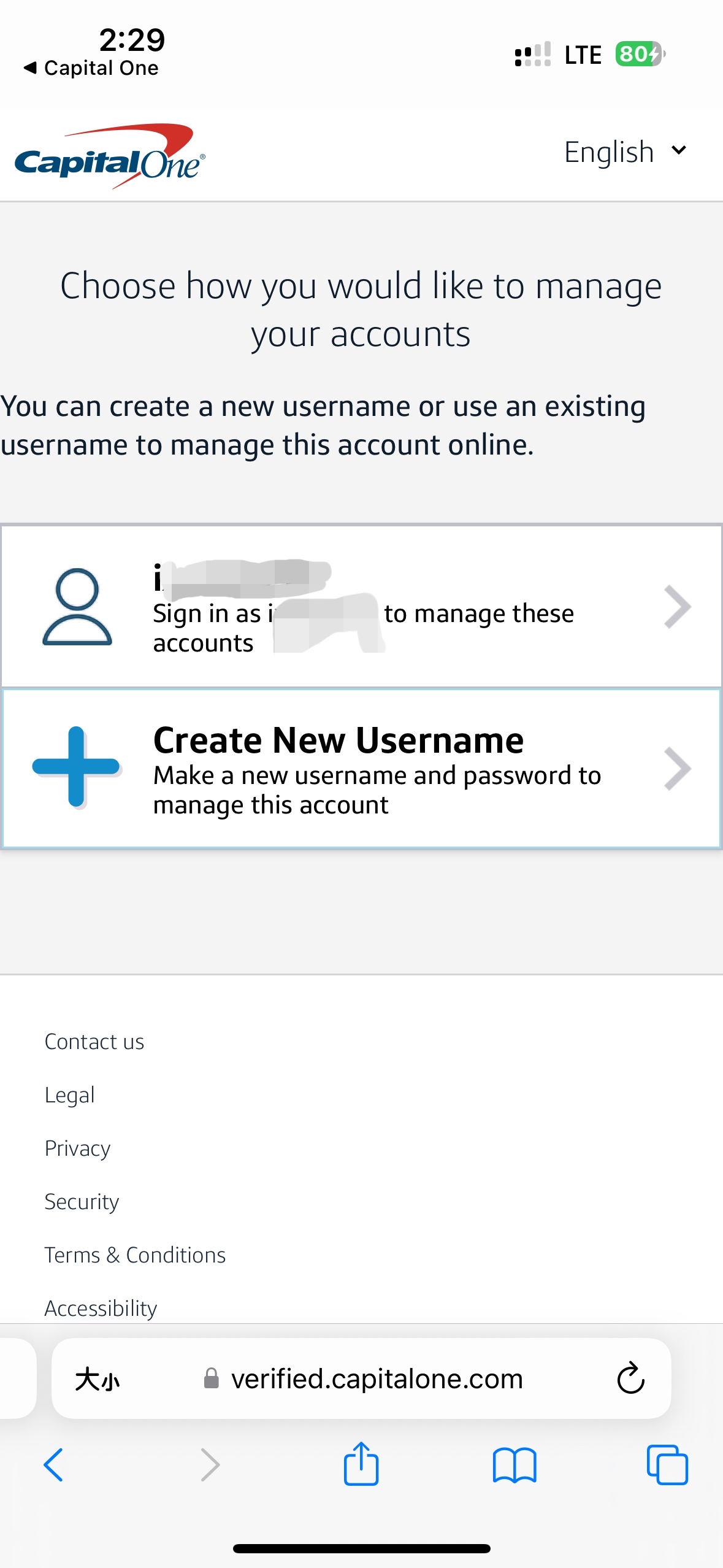Open the English language dropdown
This screenshot has width=723, height=1568.
pyautogui.click(x=625, y=152)
